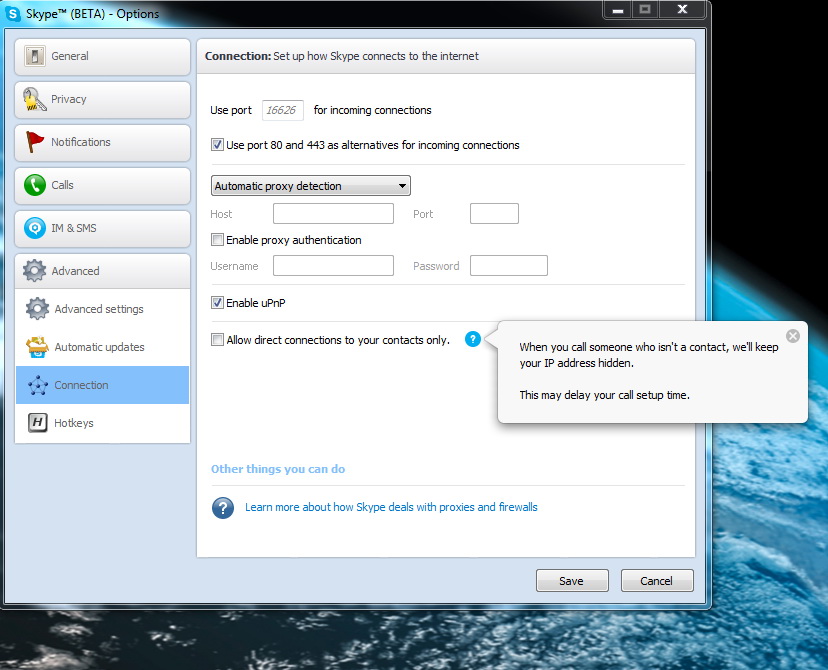Click the Cancel button
This screenshot has height=670, width=828.
657,581
